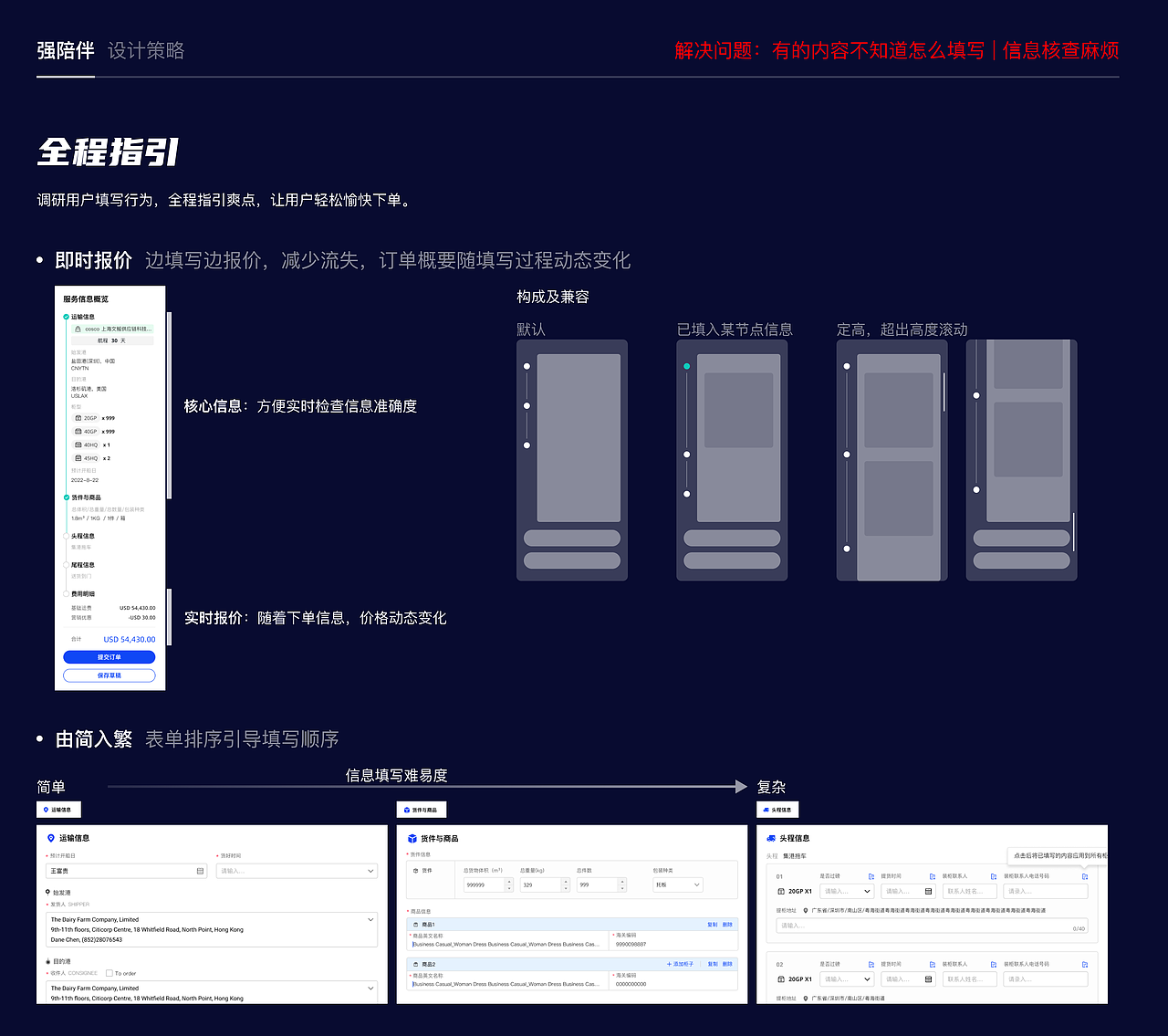This screenshot has width=1168, height=1036.
Task: Open the 包装种类 dropdown showing 托盘
Action: pyautogui.click(x=677, y=884)
